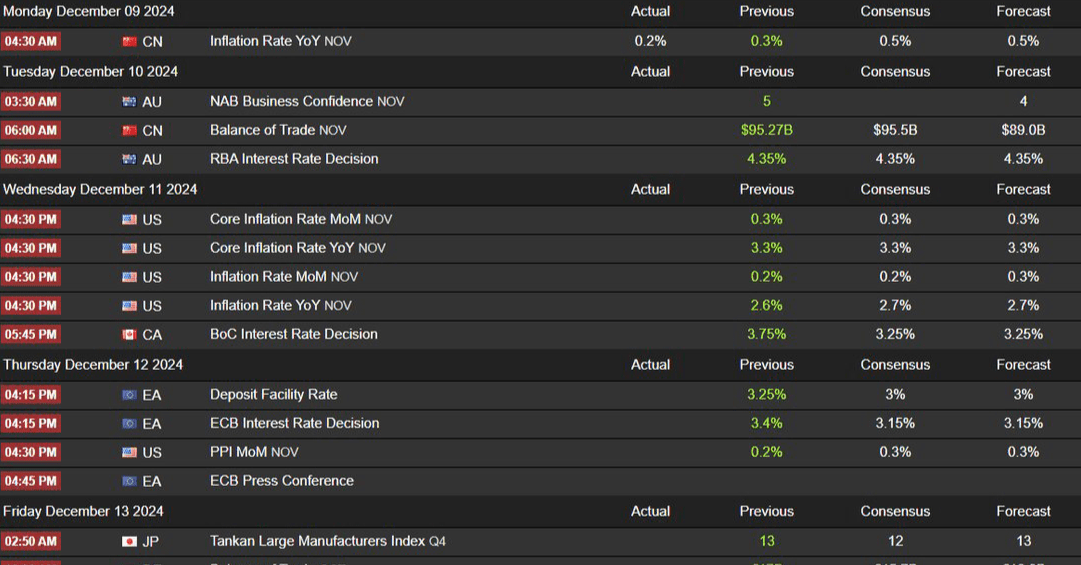Open Core Inflation Rate YoY NOV link

[x=298, y=248]
